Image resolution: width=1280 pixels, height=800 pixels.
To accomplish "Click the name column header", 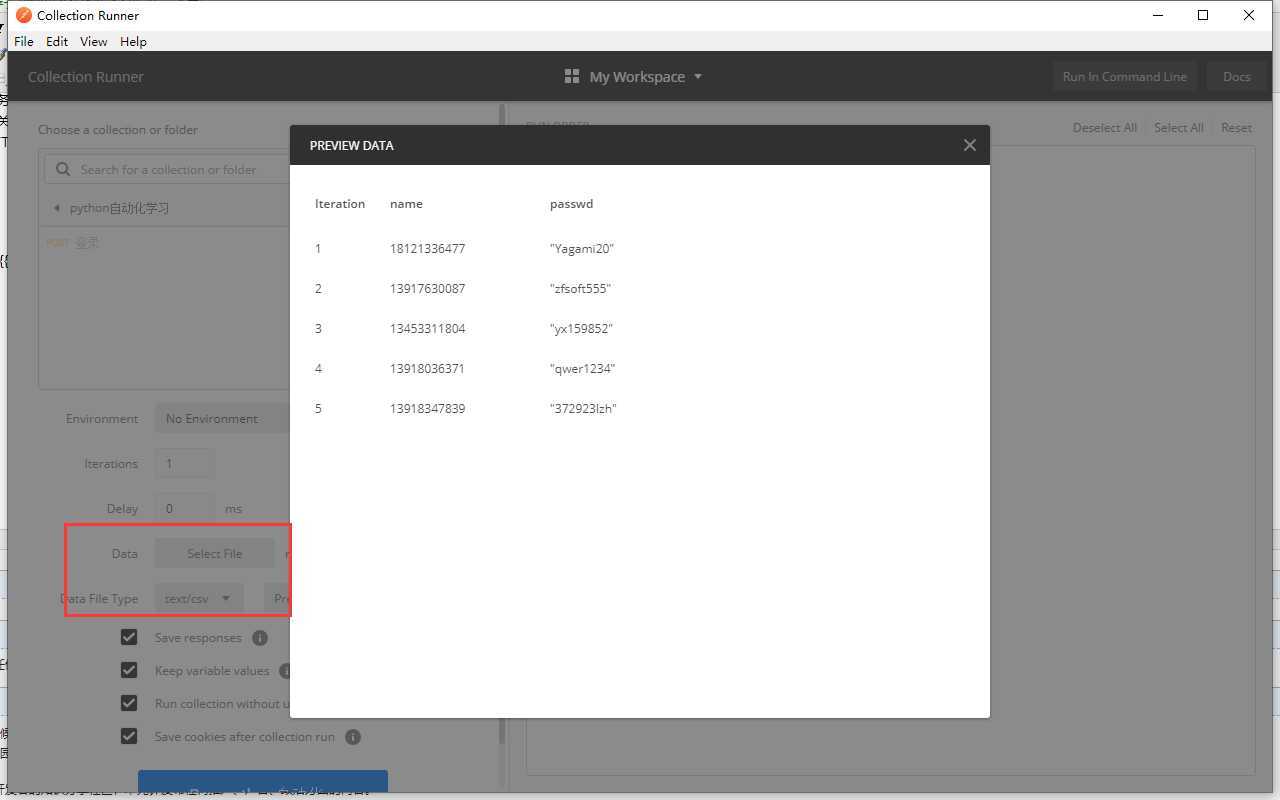I will [x=406, y=204].
